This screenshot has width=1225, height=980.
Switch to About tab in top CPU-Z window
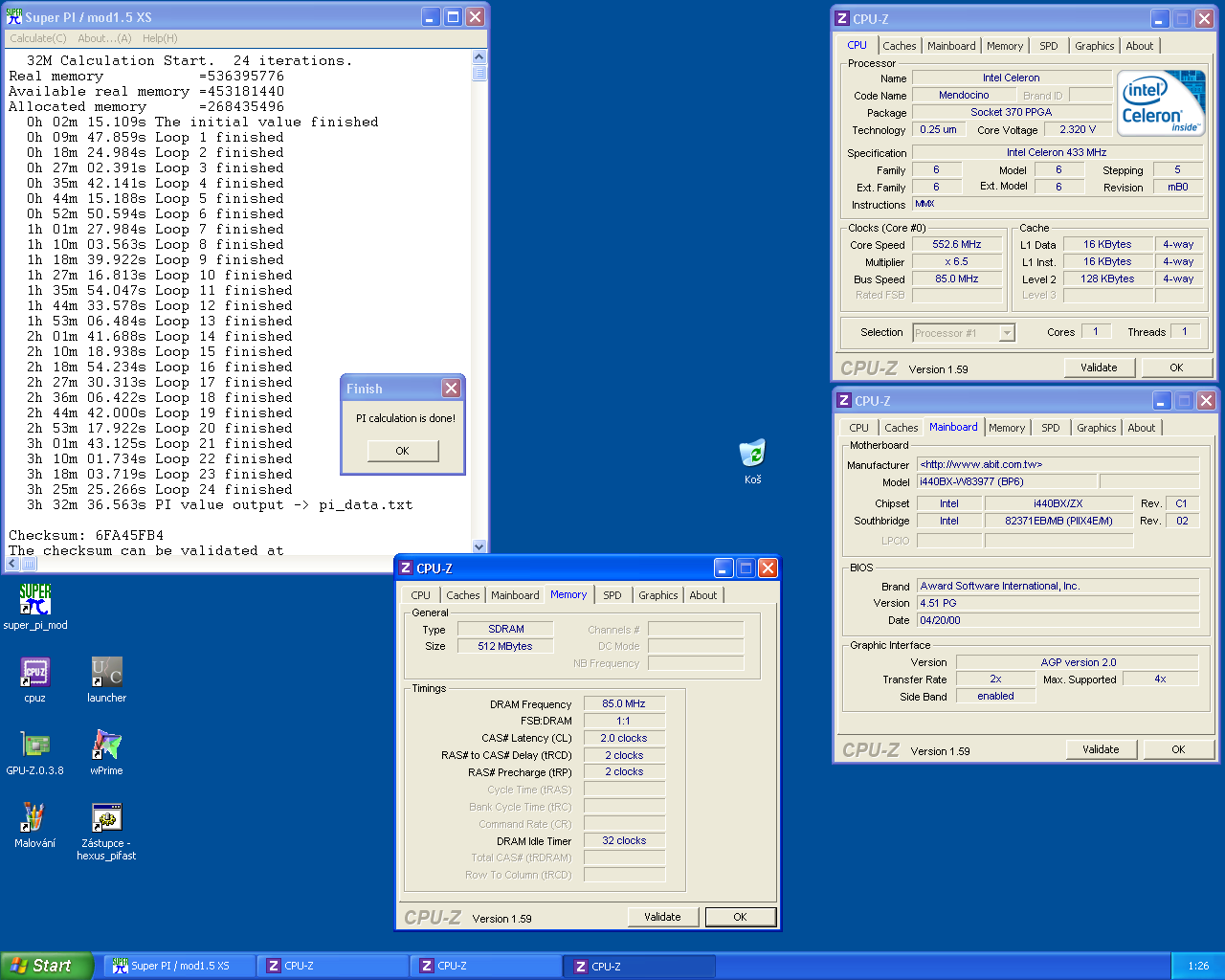coord(1140,46)
